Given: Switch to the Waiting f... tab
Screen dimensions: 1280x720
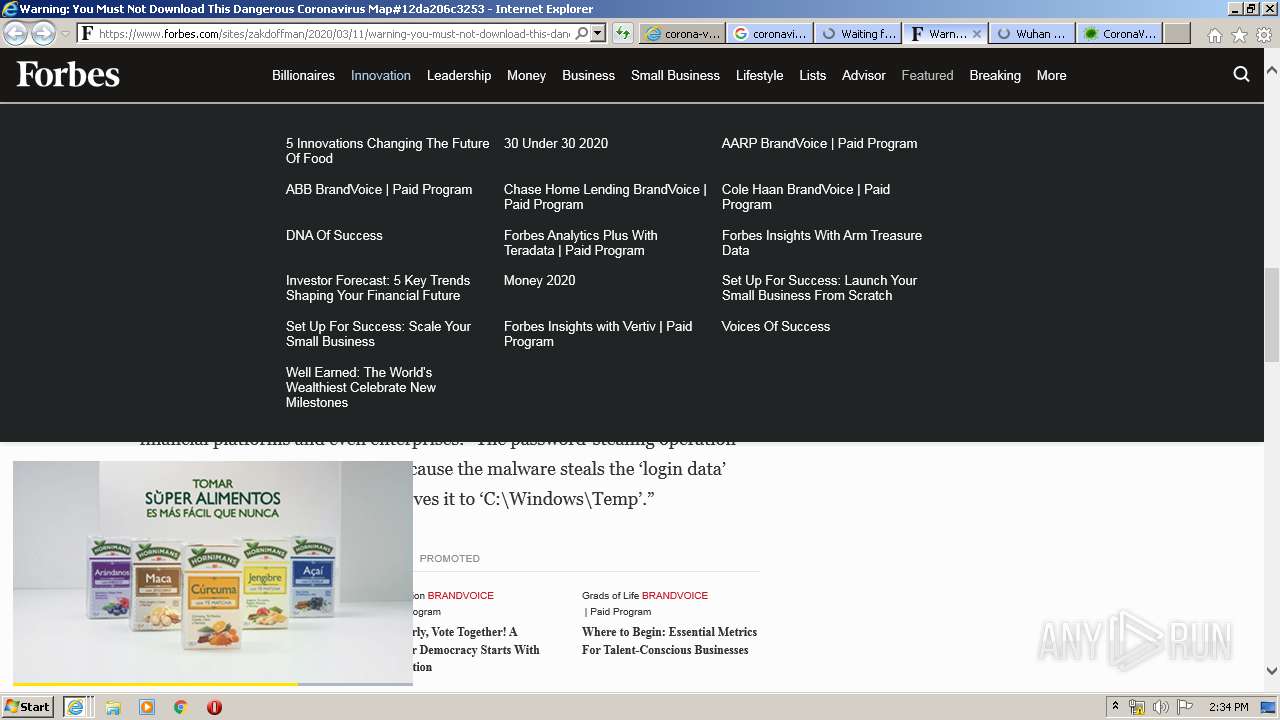Looking at the screenshot, I should coord(857,33).
